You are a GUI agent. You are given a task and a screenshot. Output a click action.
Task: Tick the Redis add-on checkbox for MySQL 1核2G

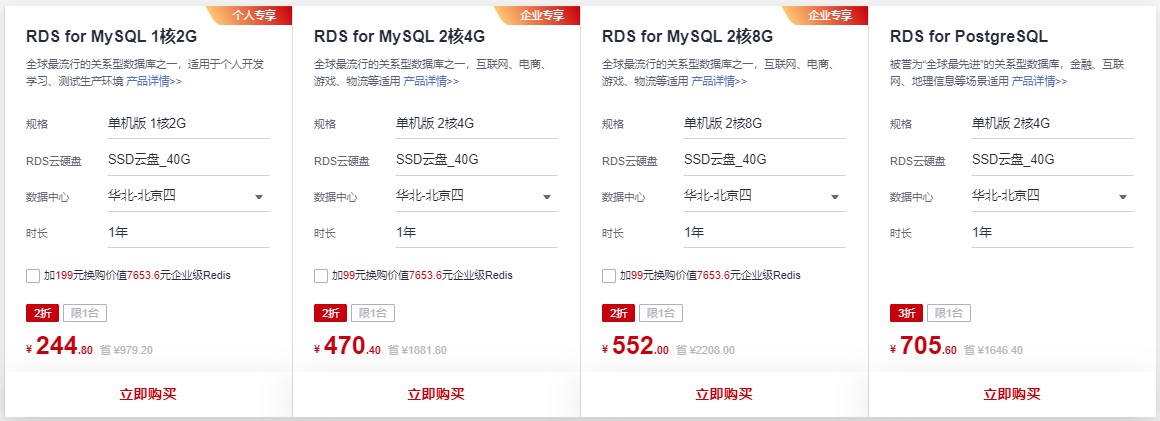33,276
